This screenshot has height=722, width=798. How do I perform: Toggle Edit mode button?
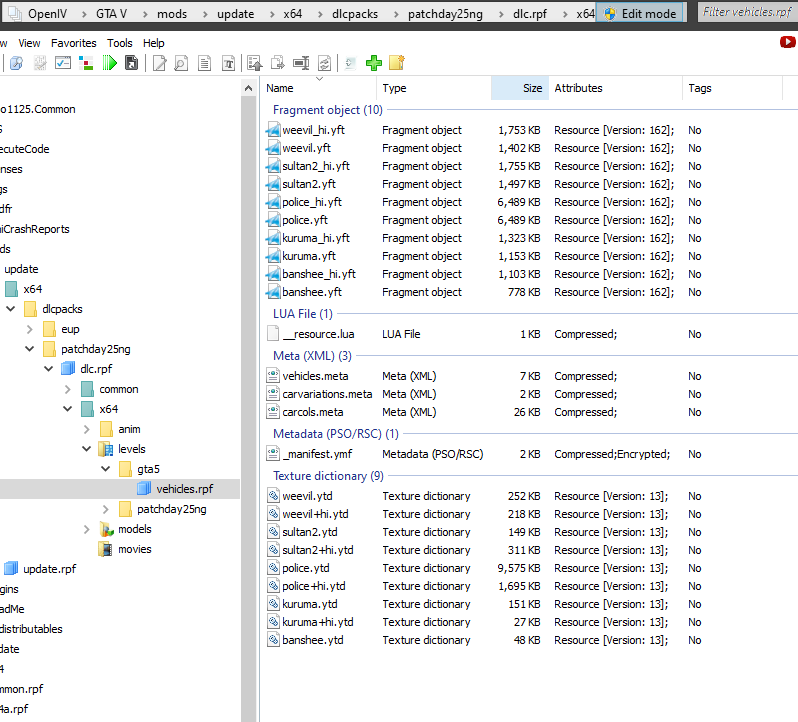(640, 14)
